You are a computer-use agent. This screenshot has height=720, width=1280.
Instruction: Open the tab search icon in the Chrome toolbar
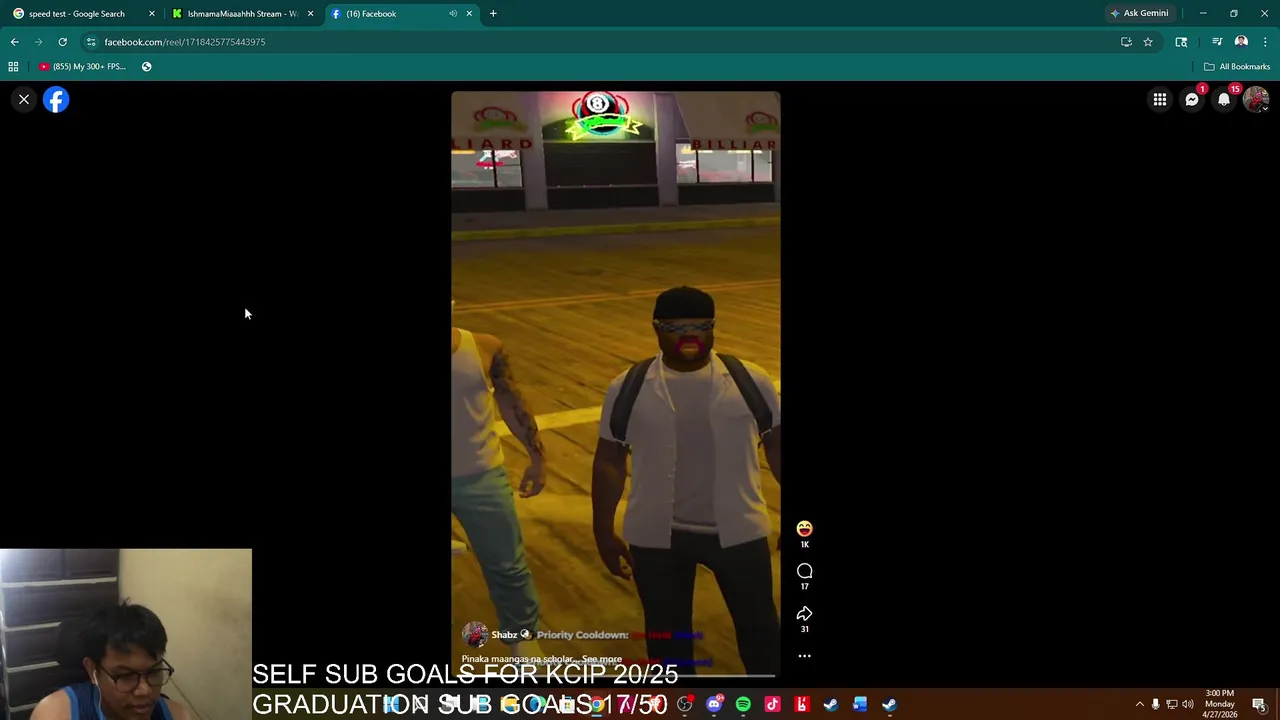(1181, 42)
